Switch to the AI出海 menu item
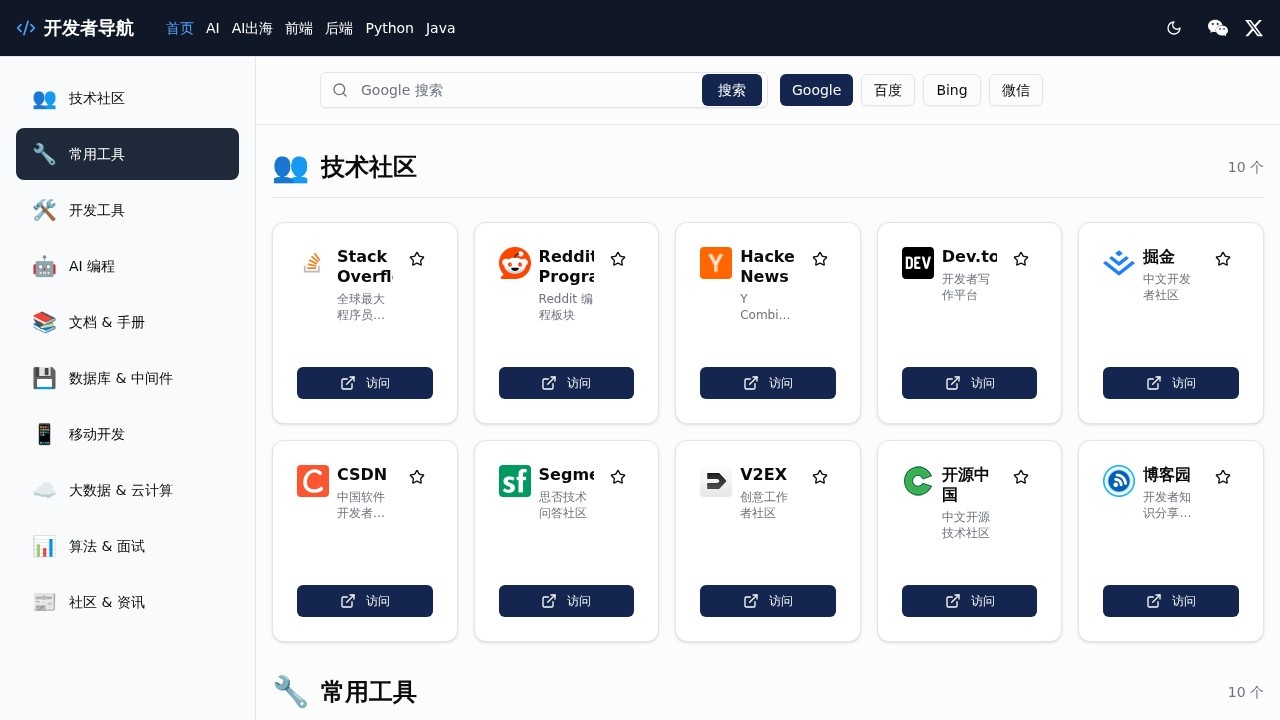This screenshot has height=720, width=1280. tap(252, 28)
